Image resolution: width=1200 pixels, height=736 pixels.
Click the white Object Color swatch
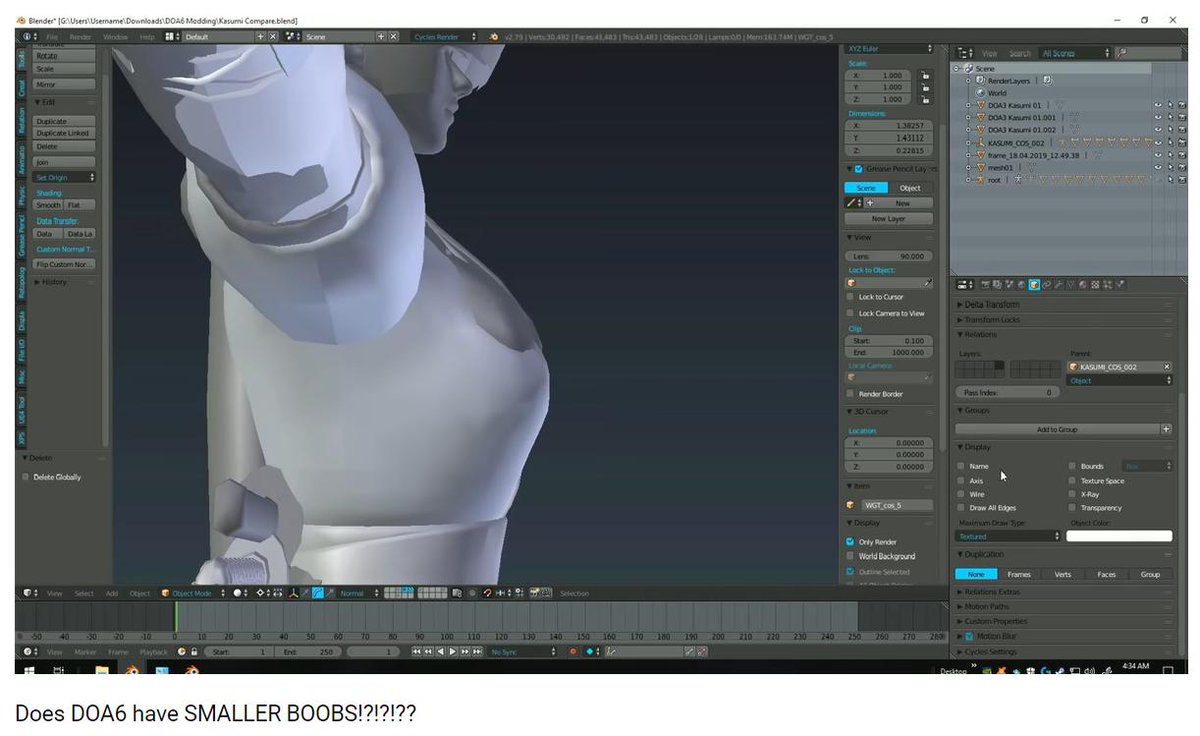click(x=1119, y=536)
